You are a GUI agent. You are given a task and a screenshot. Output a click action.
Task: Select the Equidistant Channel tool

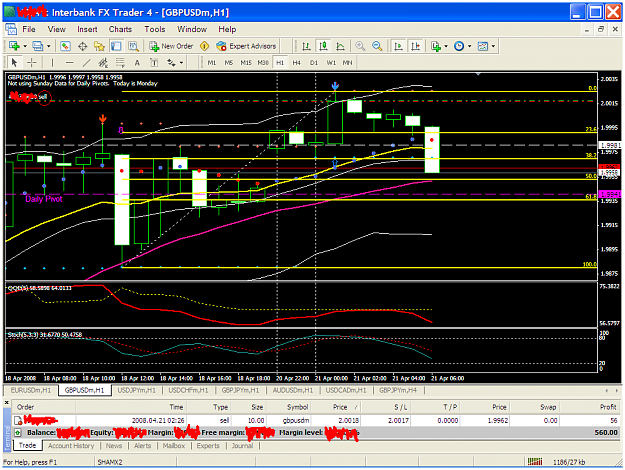click(103, 63)
